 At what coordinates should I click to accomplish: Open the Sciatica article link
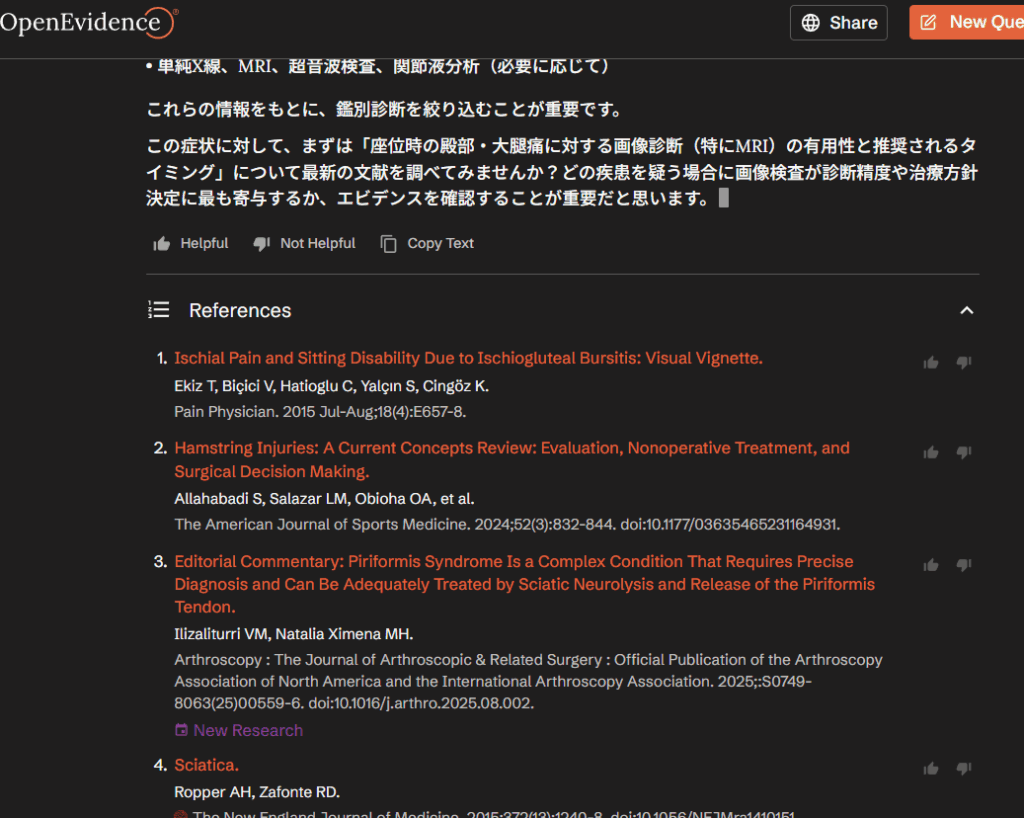[x=206, y=765]
